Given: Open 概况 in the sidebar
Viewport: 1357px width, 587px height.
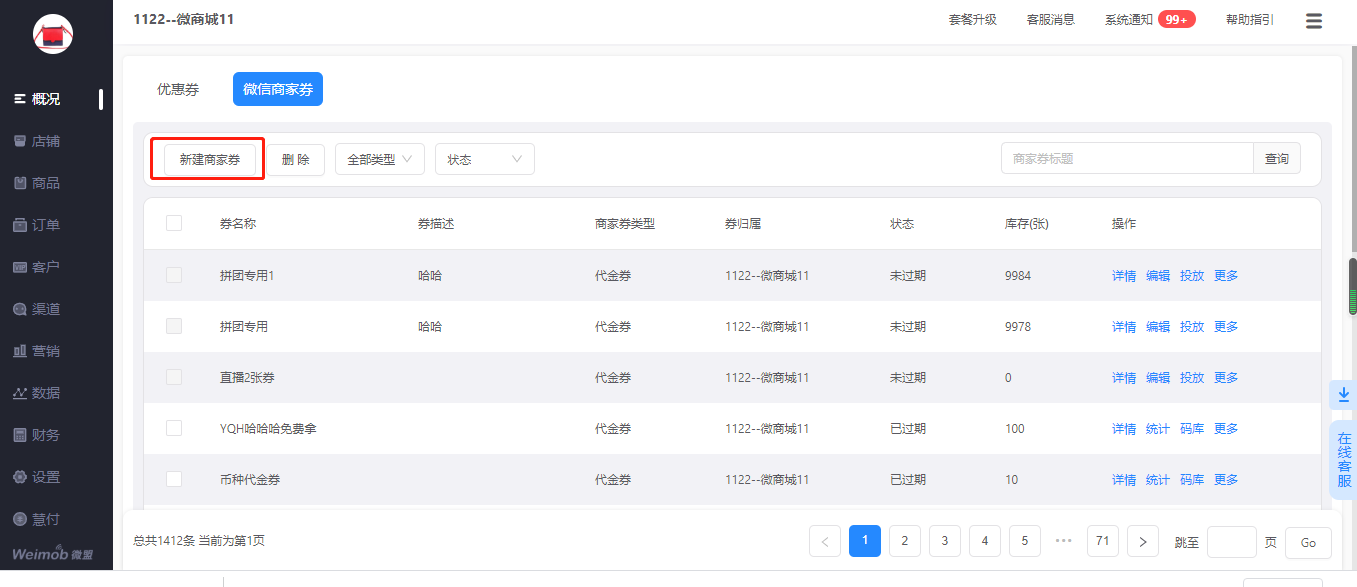Looking at the screenshot, I should 46,99.
